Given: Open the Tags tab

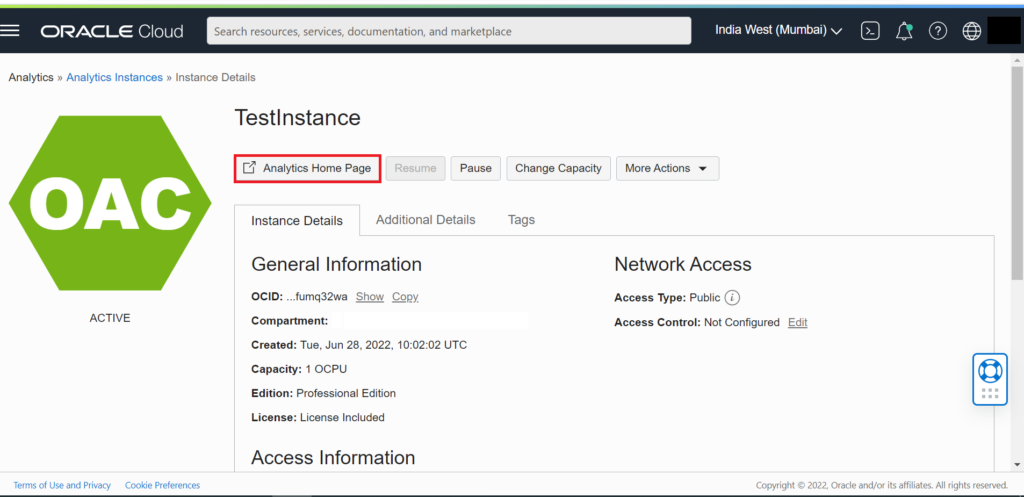Looking at the screenshot, I should pos(521,220).
